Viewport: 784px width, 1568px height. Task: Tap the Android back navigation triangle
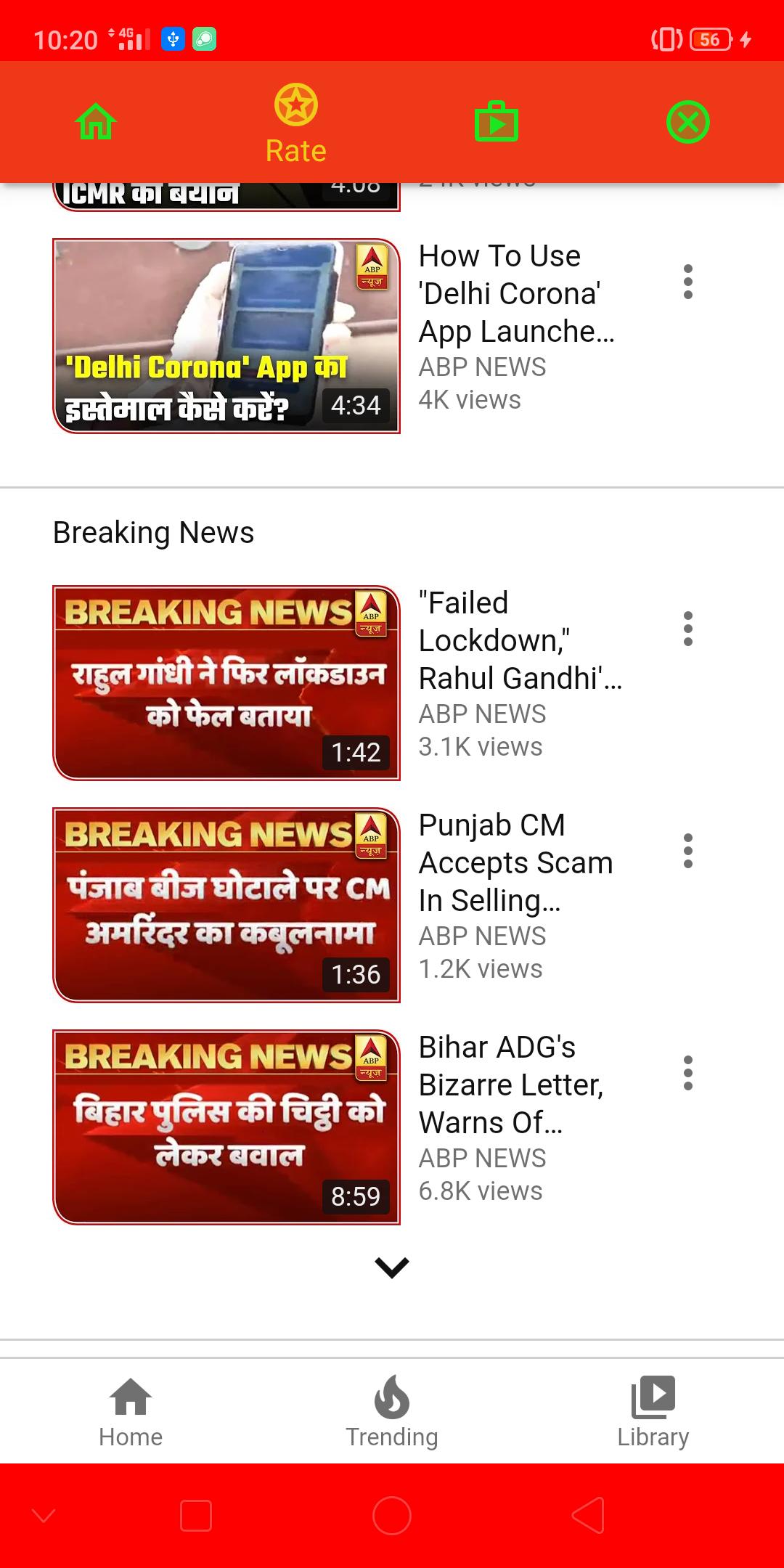588,1516
